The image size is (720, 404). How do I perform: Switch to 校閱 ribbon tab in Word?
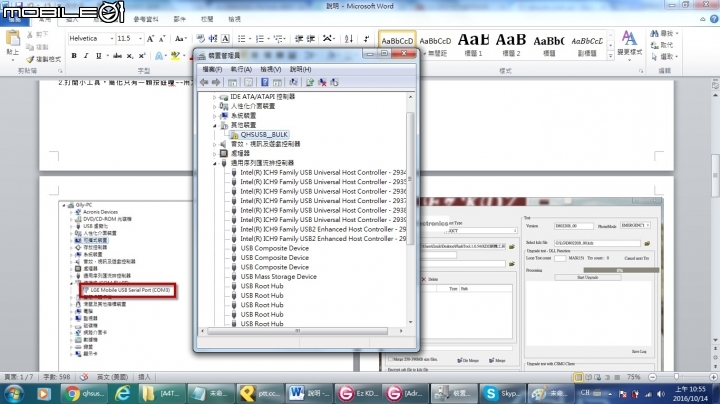coord(207,19)
